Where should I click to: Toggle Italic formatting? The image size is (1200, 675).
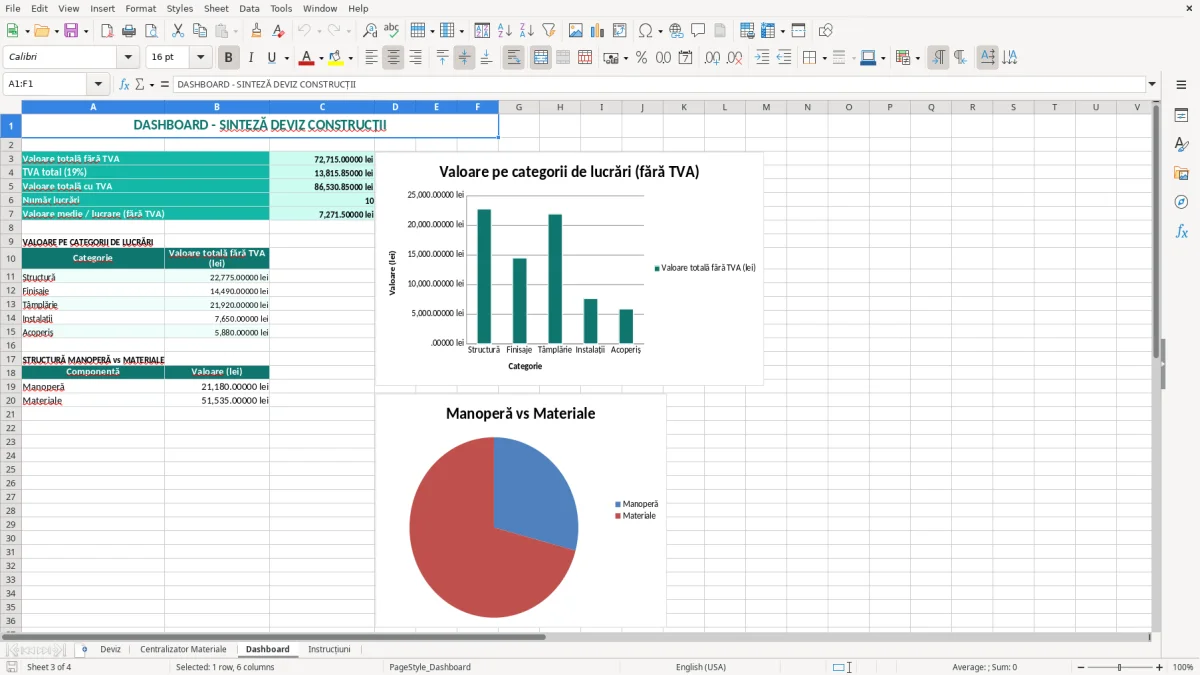251,58
